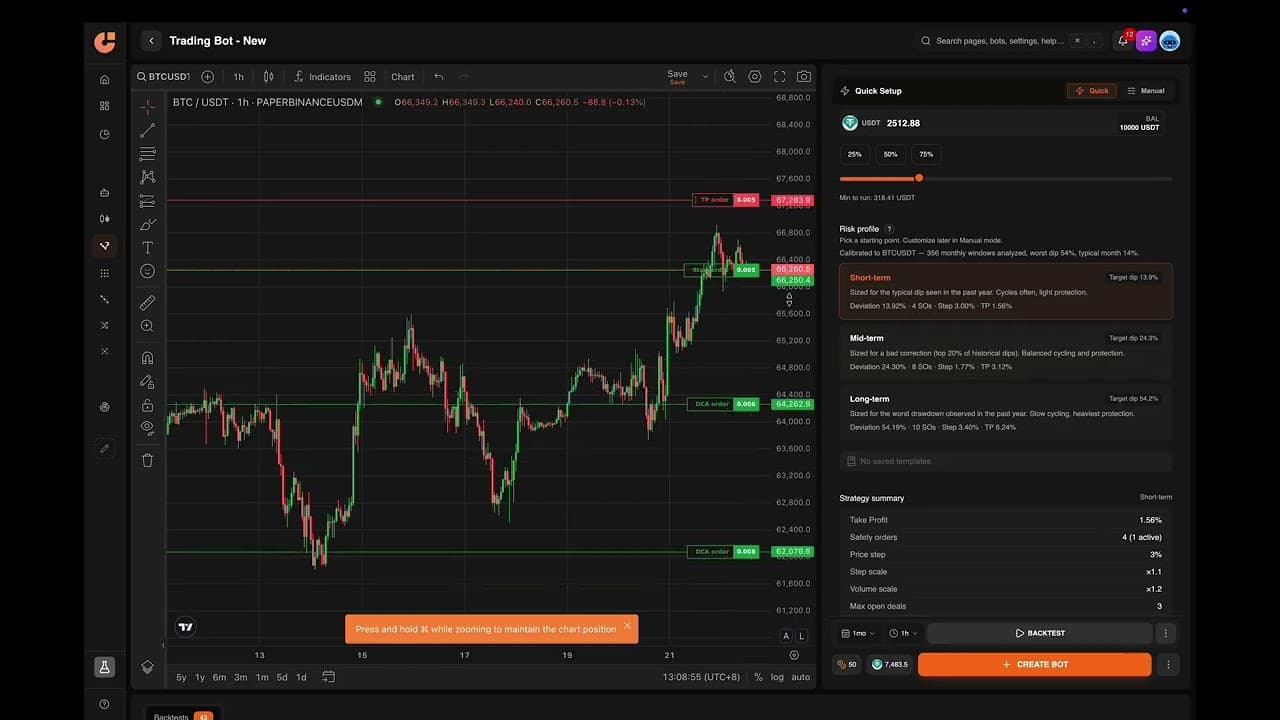Image resolution: width=1280 pixels, height=720 pixels.
Task: Open the No saved templates dropdown
Action: (x=1005, y=461)
